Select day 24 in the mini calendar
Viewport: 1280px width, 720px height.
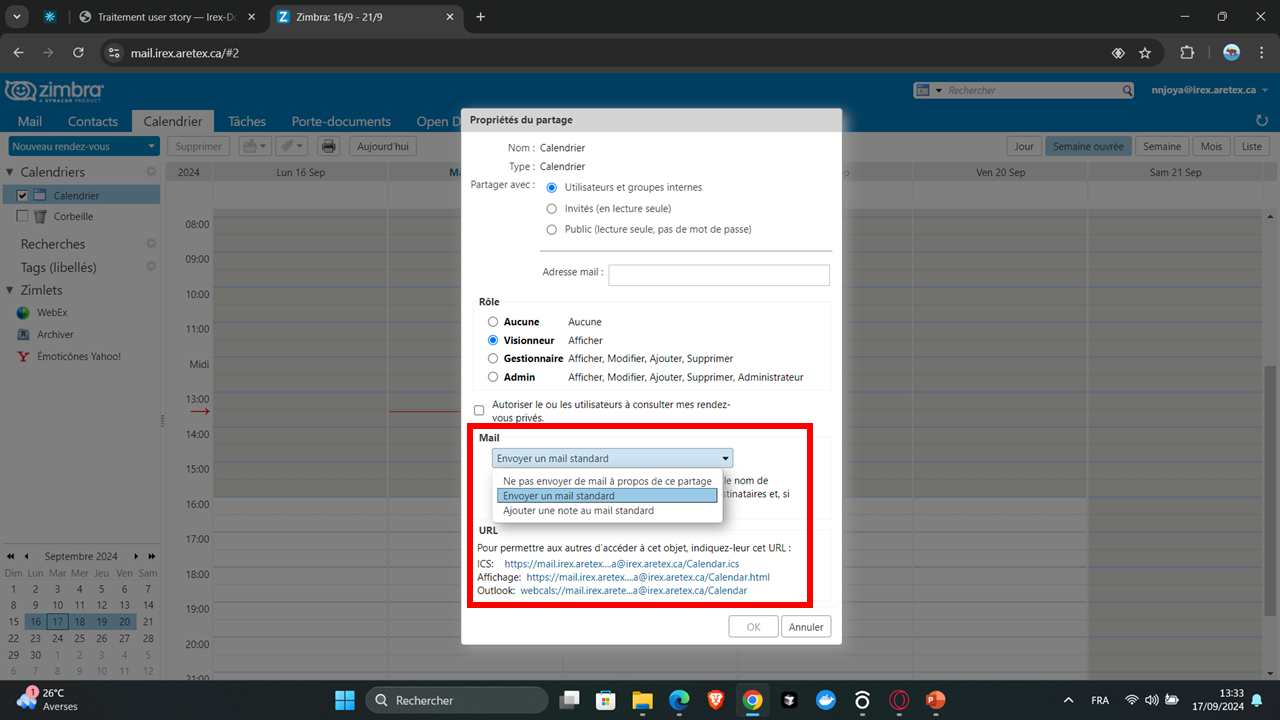57,638
